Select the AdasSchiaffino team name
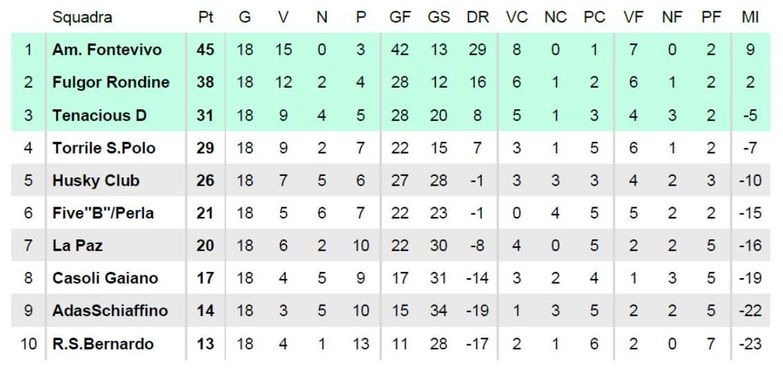Screen dimensions: 783x375 pyautogui.click(x=110, y=311)
